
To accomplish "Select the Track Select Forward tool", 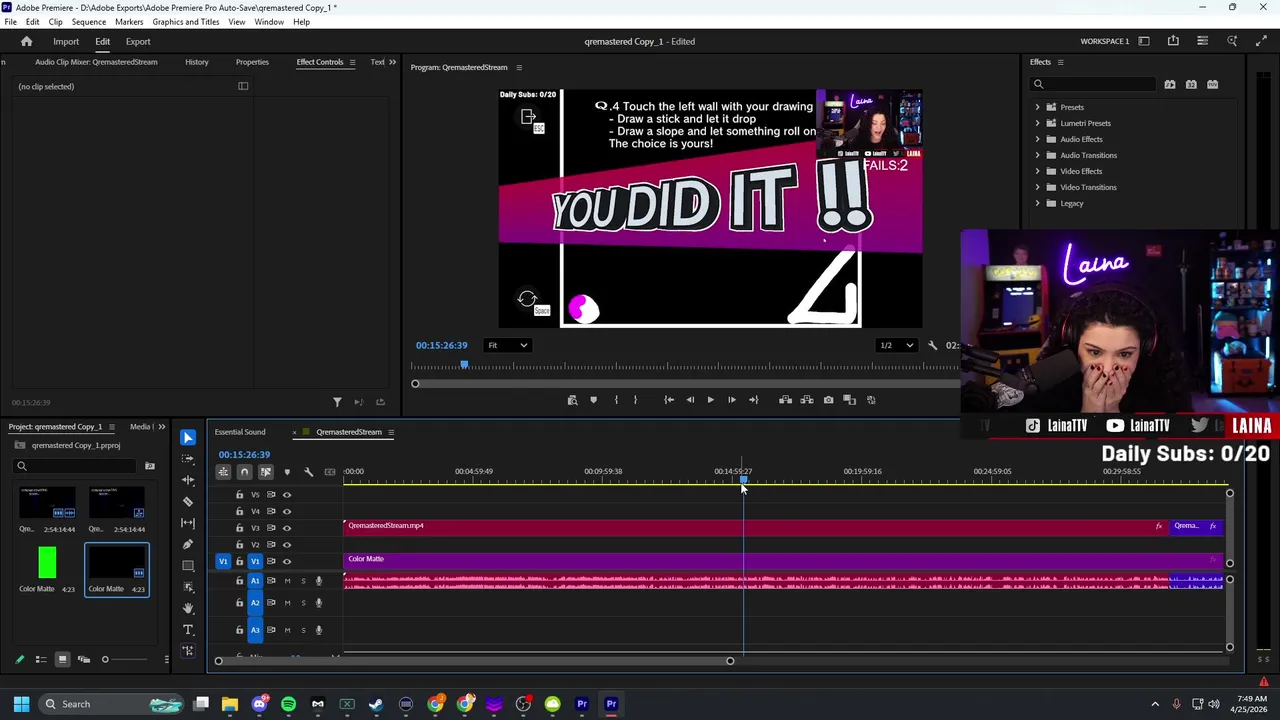I will (x=188, y=459).
